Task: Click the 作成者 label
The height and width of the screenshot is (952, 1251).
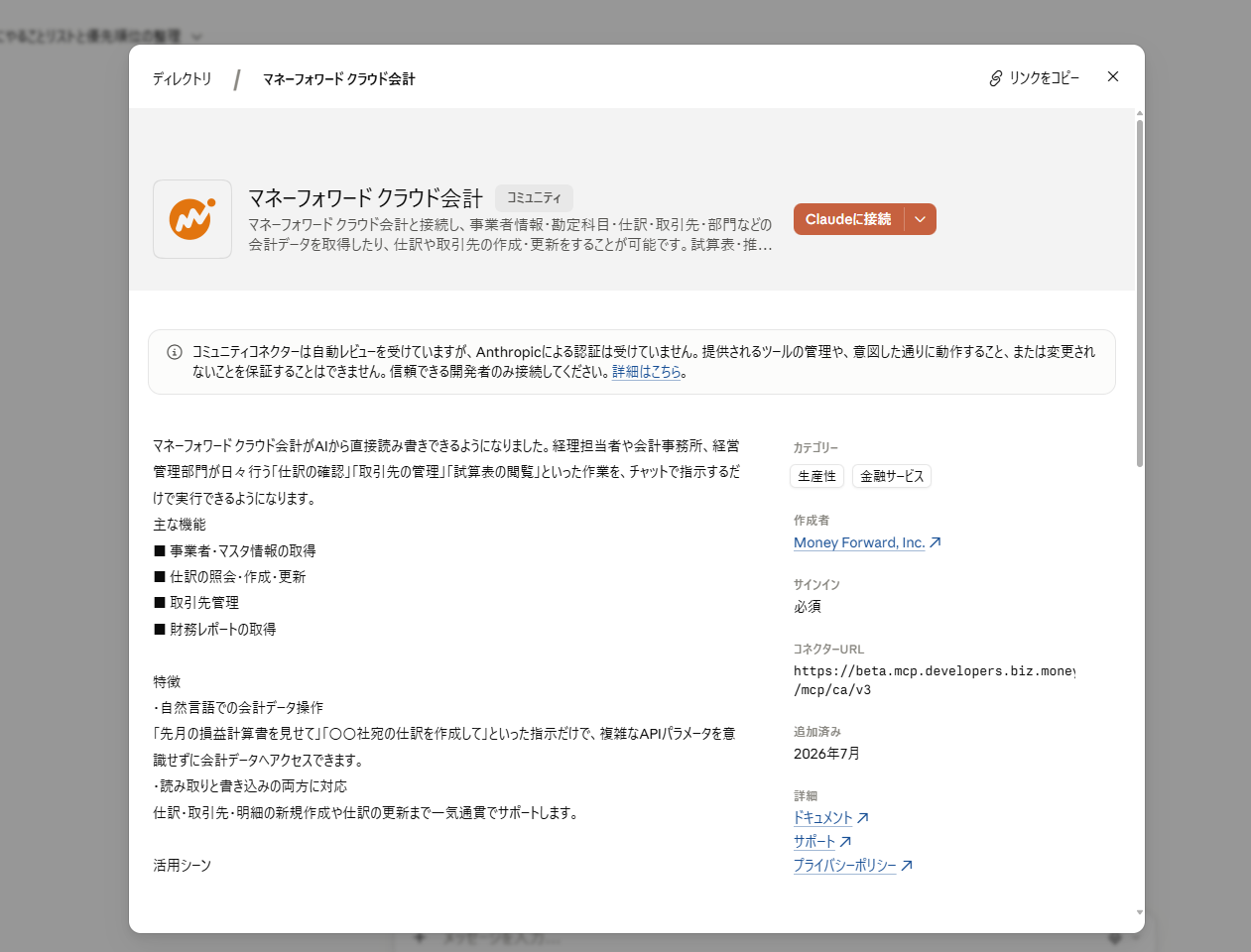Action: coord(812,521)
